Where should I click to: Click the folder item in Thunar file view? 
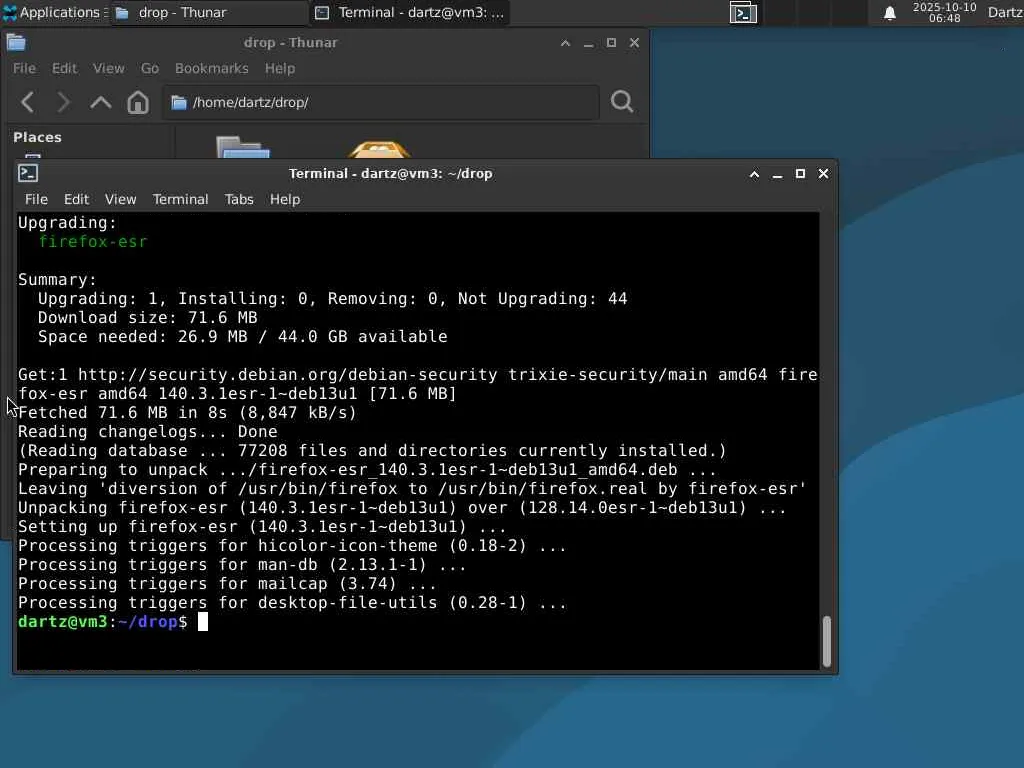click(x=243, y=148)
